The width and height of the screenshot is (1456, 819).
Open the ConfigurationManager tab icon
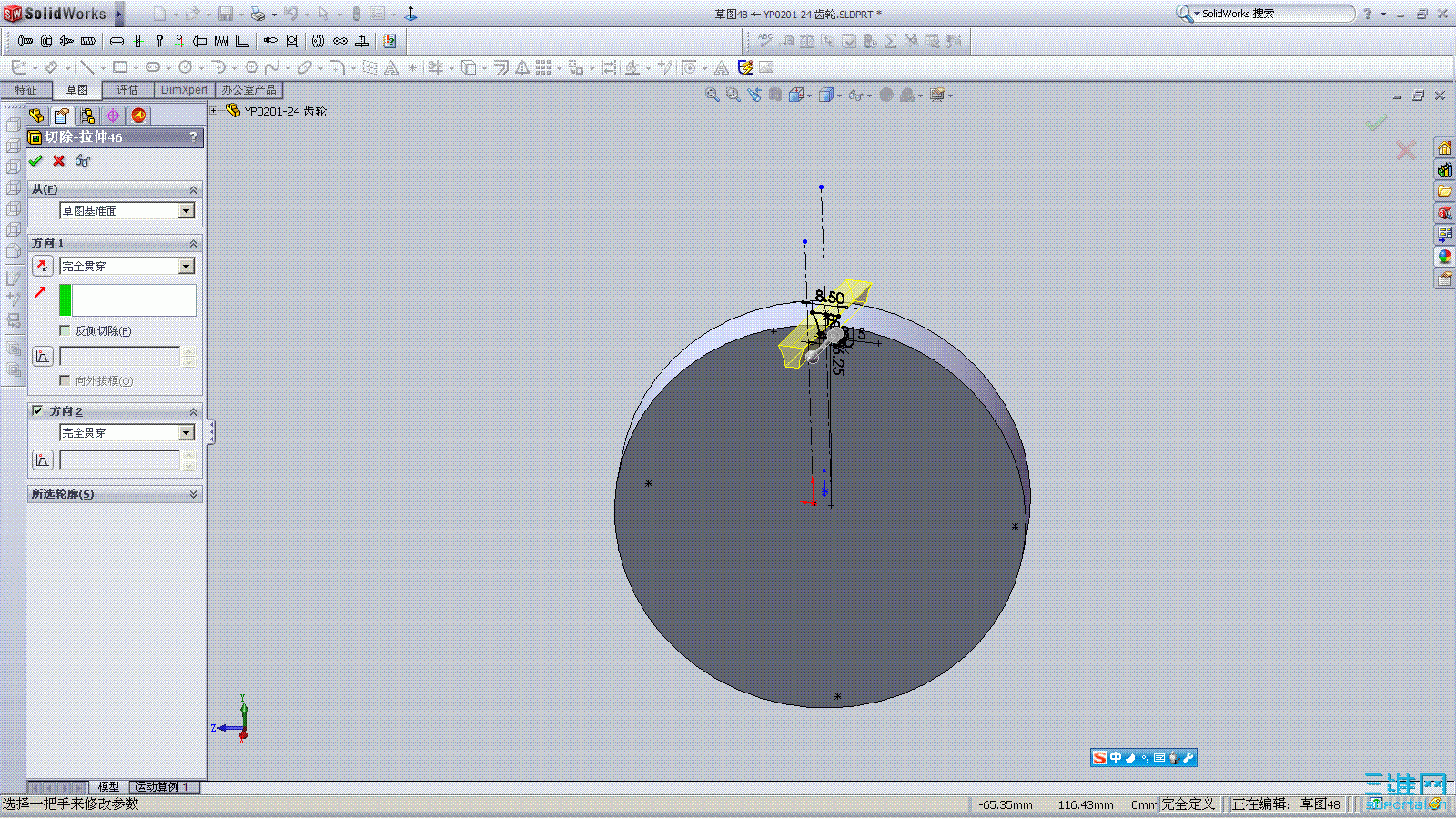[87, 116]
